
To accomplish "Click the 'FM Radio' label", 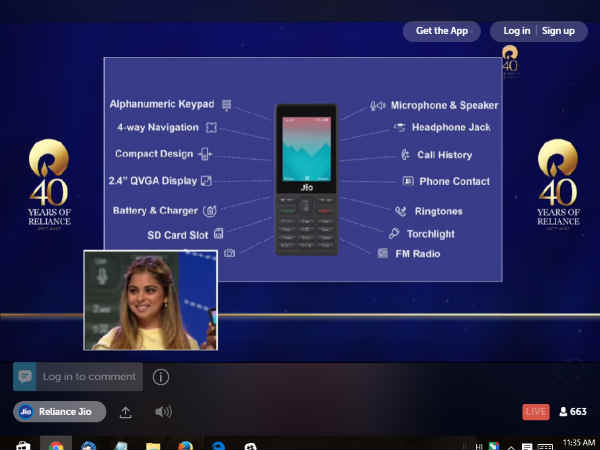I will tap(417, 254).
